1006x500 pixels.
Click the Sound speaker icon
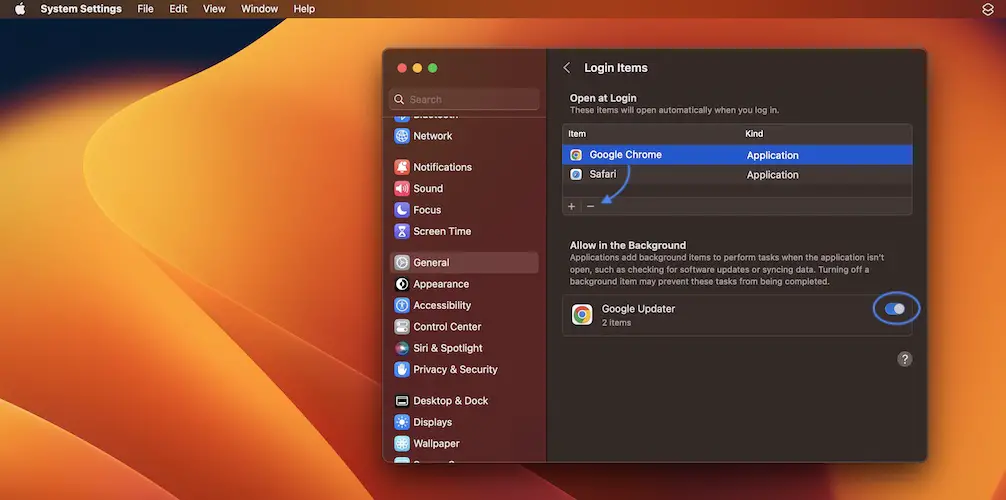click(x=402, y=189)
